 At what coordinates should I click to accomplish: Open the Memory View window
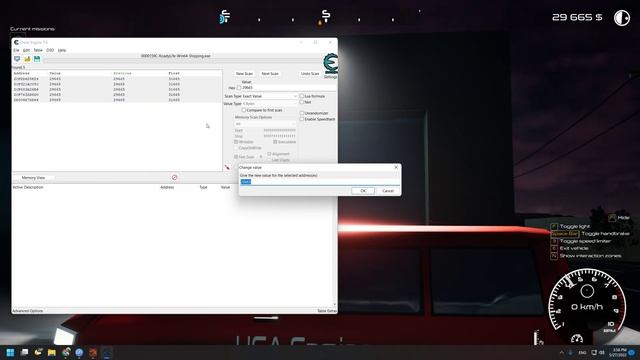coord(33,178)
